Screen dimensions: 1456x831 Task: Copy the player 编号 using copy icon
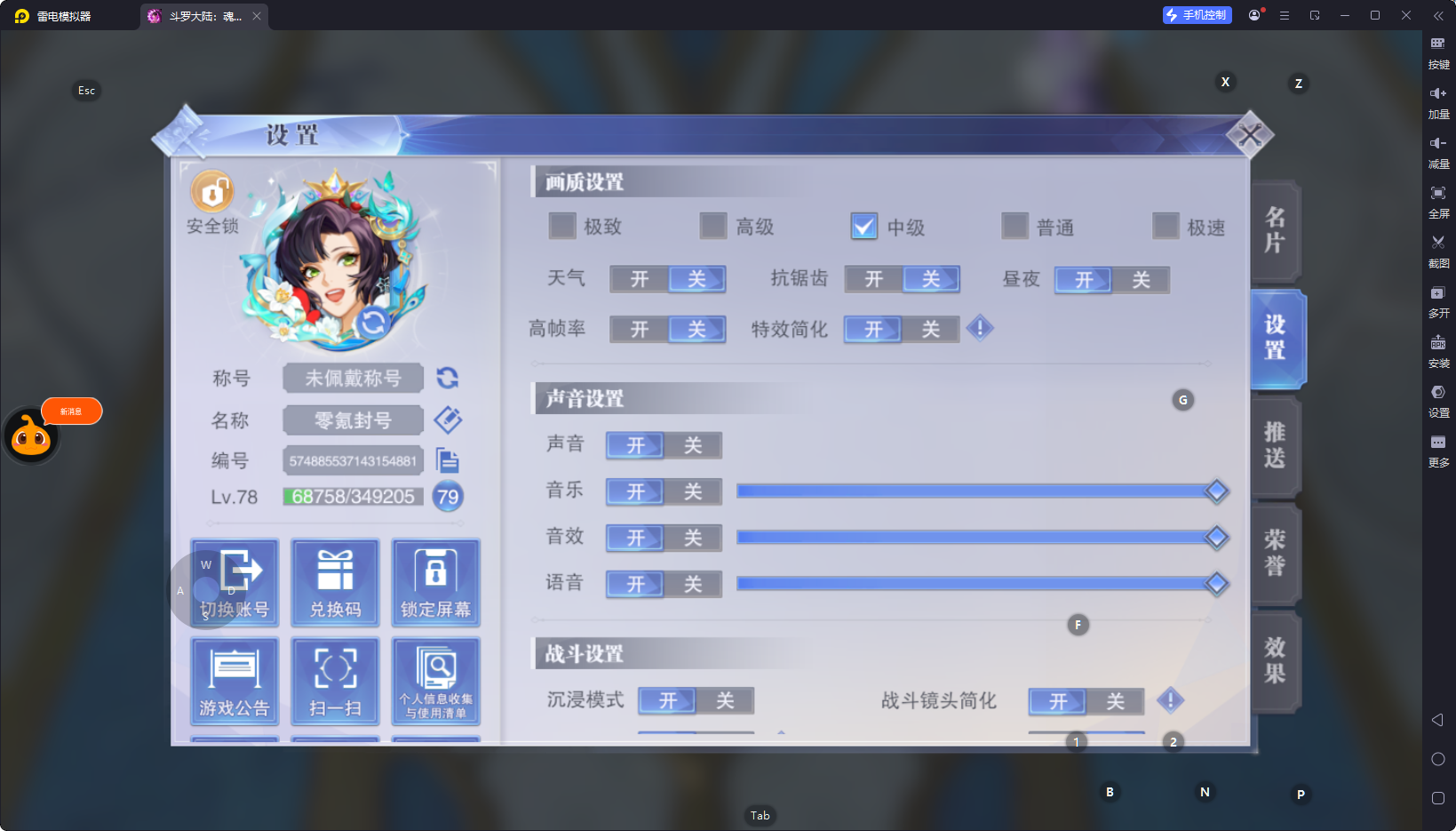point(449,460)
